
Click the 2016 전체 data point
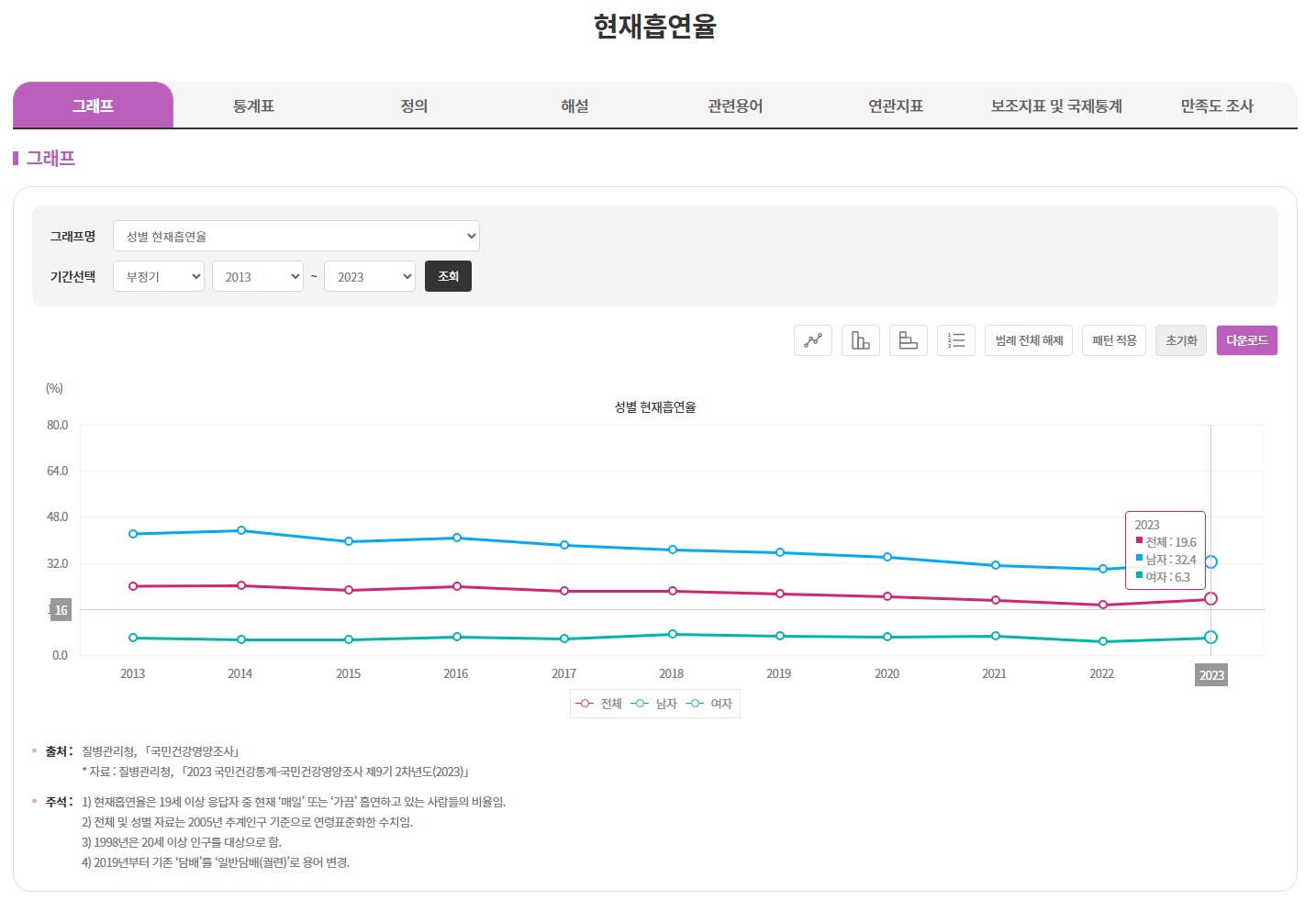[457, 586]
